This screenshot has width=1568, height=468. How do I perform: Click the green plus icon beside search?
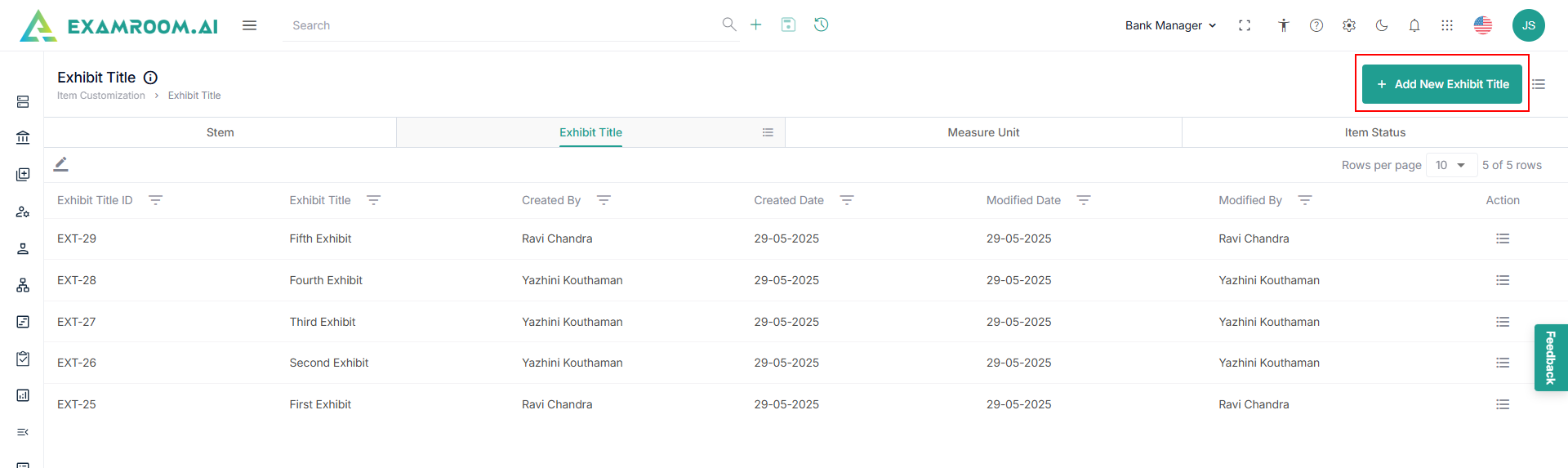(756, 25)
